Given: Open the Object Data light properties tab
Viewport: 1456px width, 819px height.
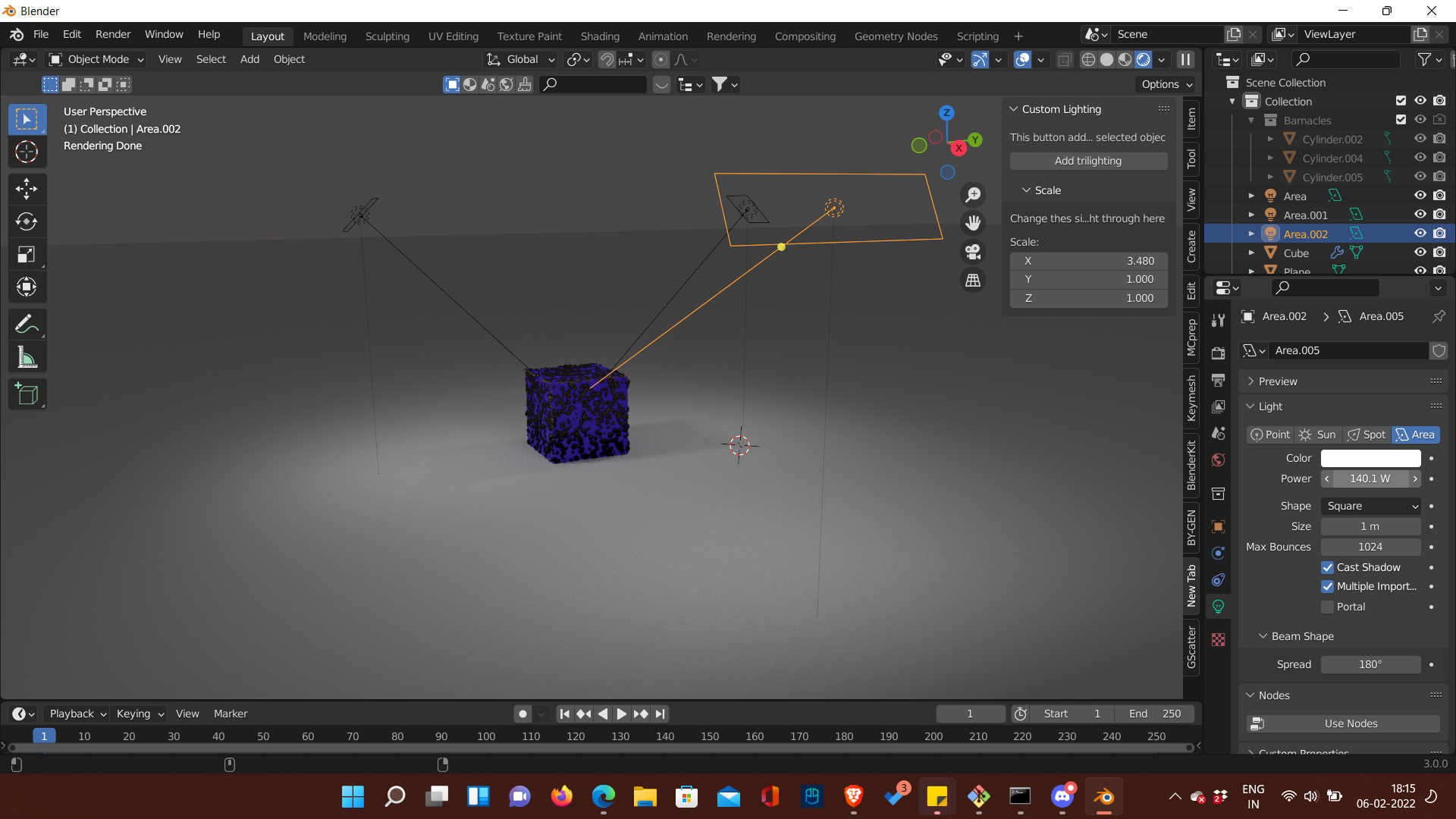Looking at the screenshot, I should pyautogui.click(x=1218, y=607).
